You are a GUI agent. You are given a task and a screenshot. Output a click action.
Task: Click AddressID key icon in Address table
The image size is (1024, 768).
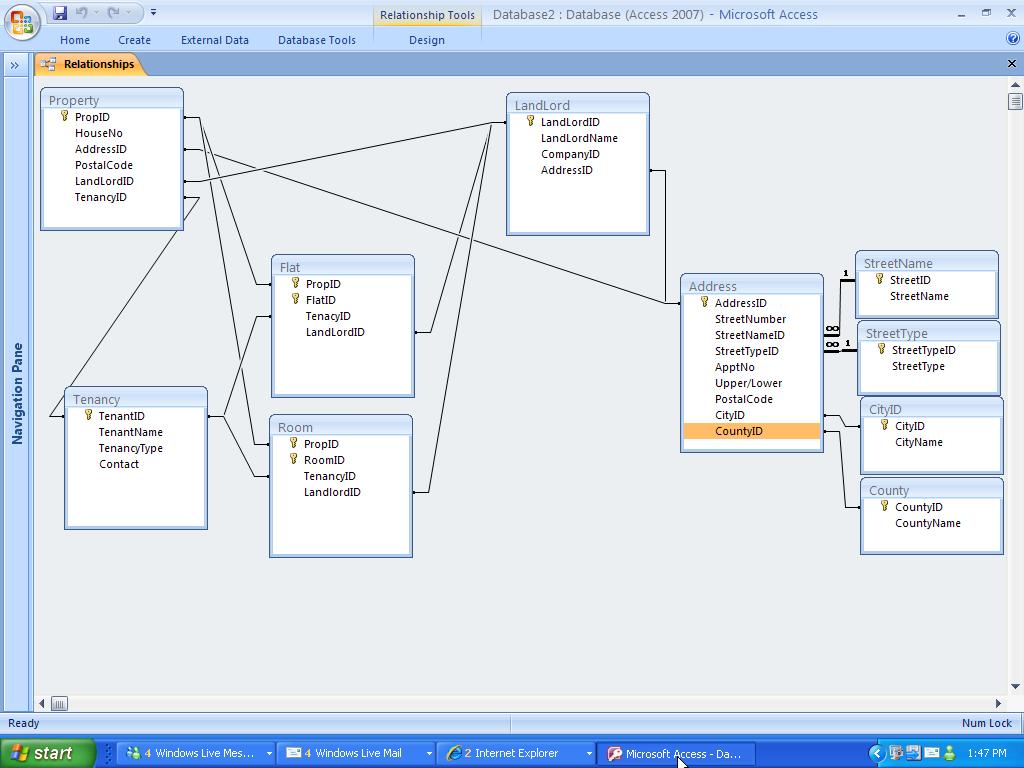tap(704, 302)
